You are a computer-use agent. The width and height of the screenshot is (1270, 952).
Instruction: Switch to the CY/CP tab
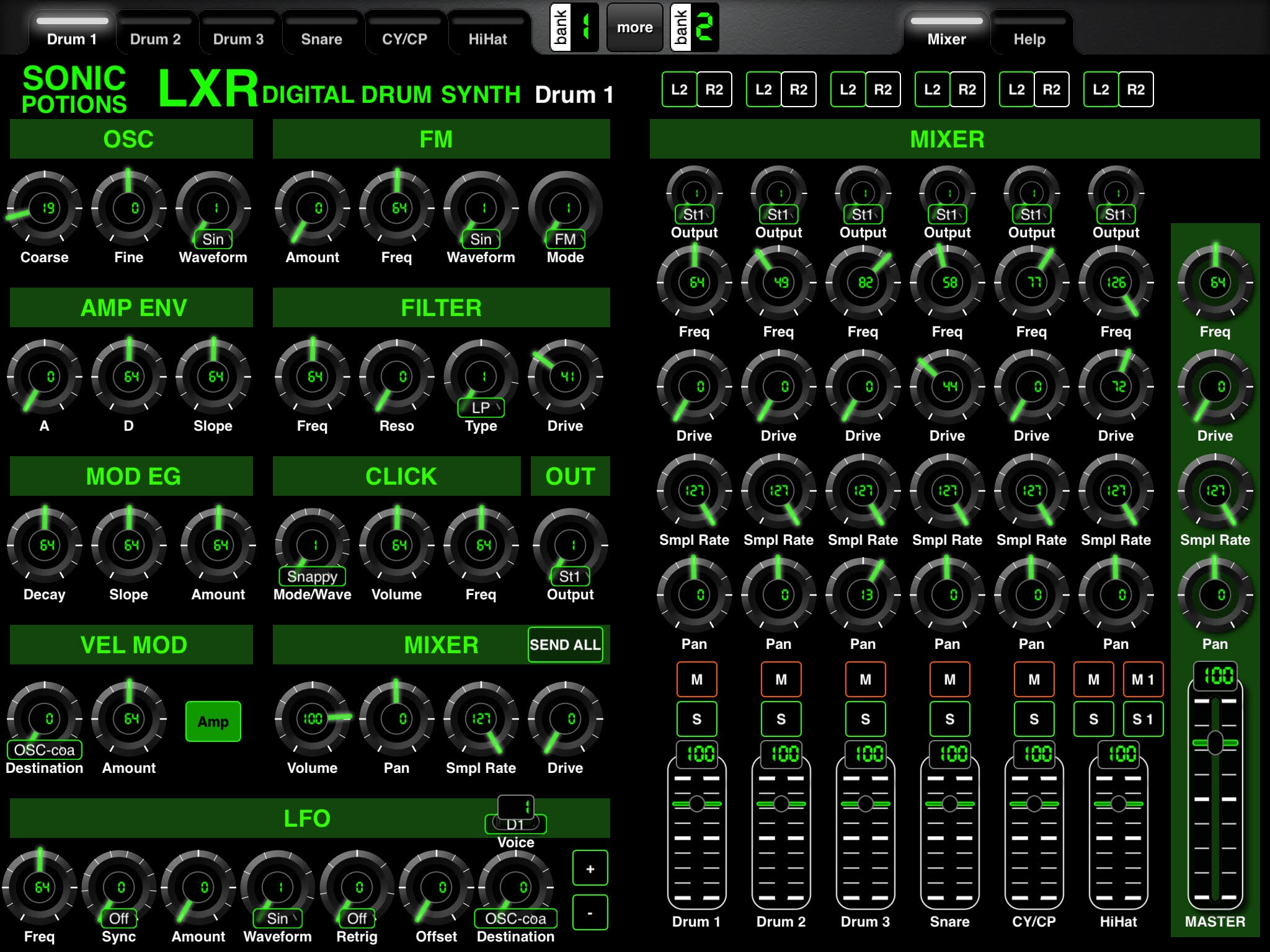coord(405,31)
